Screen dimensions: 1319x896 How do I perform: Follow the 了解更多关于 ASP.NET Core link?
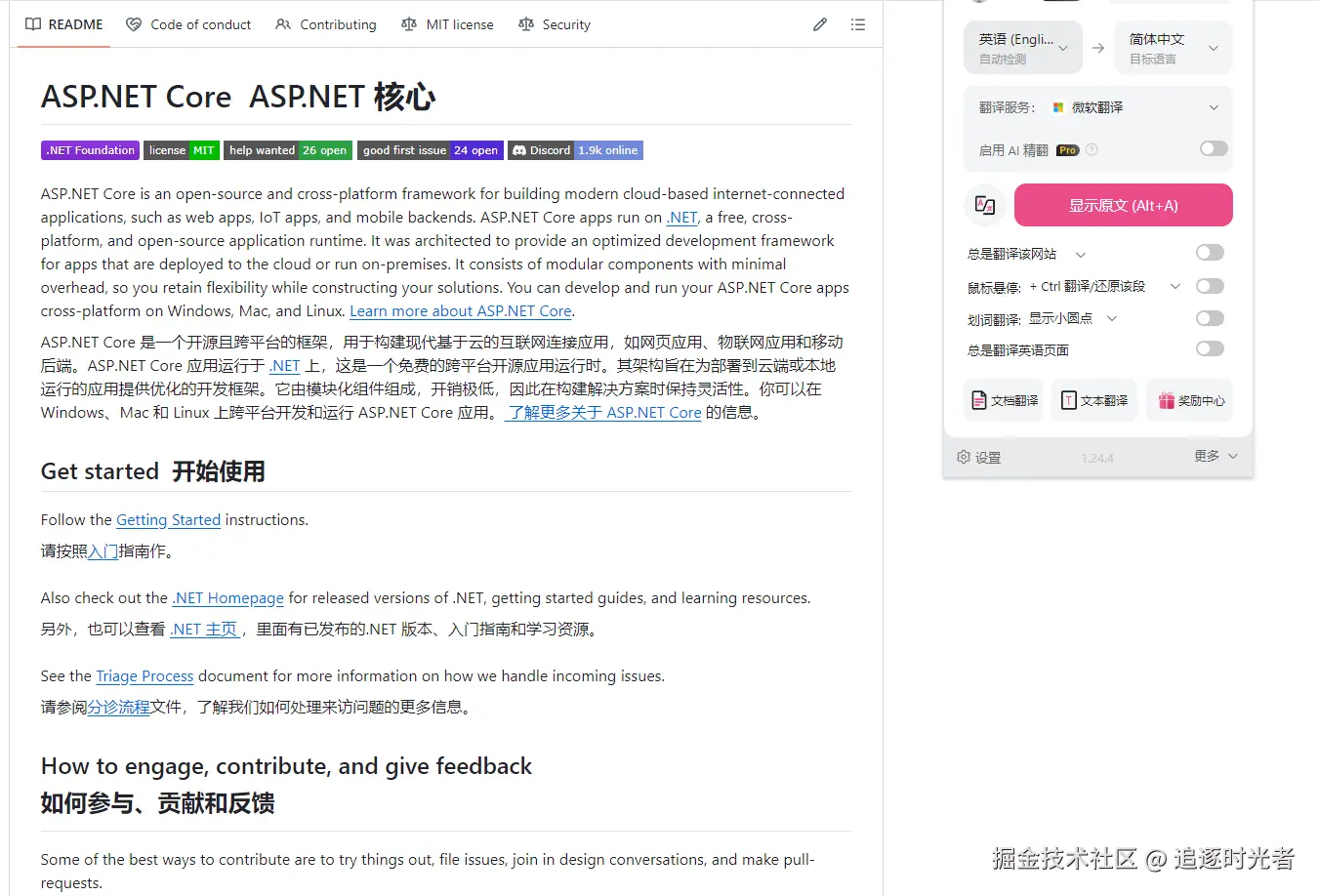603,413
